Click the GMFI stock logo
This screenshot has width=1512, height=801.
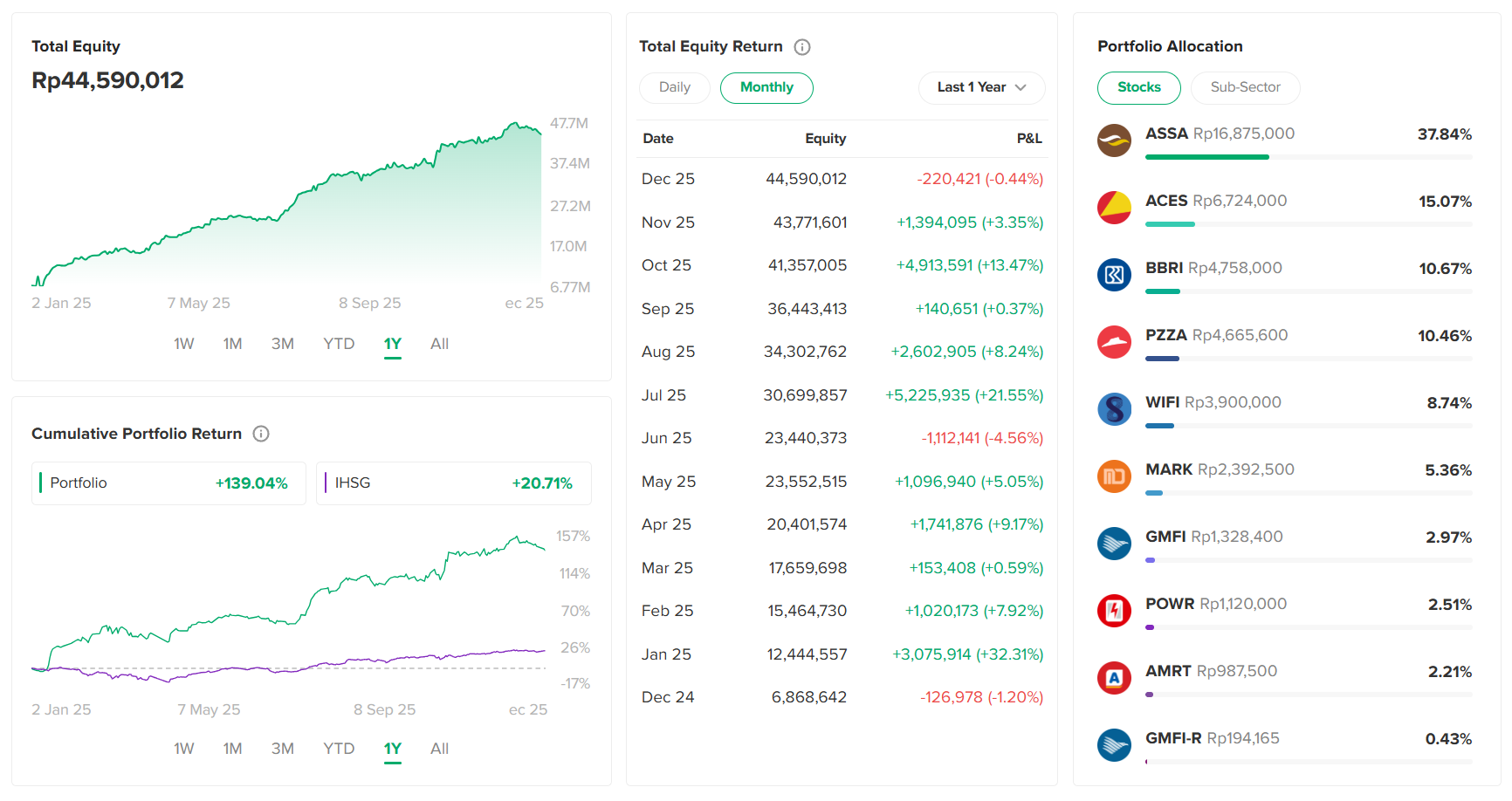(x=1114, y=544)
